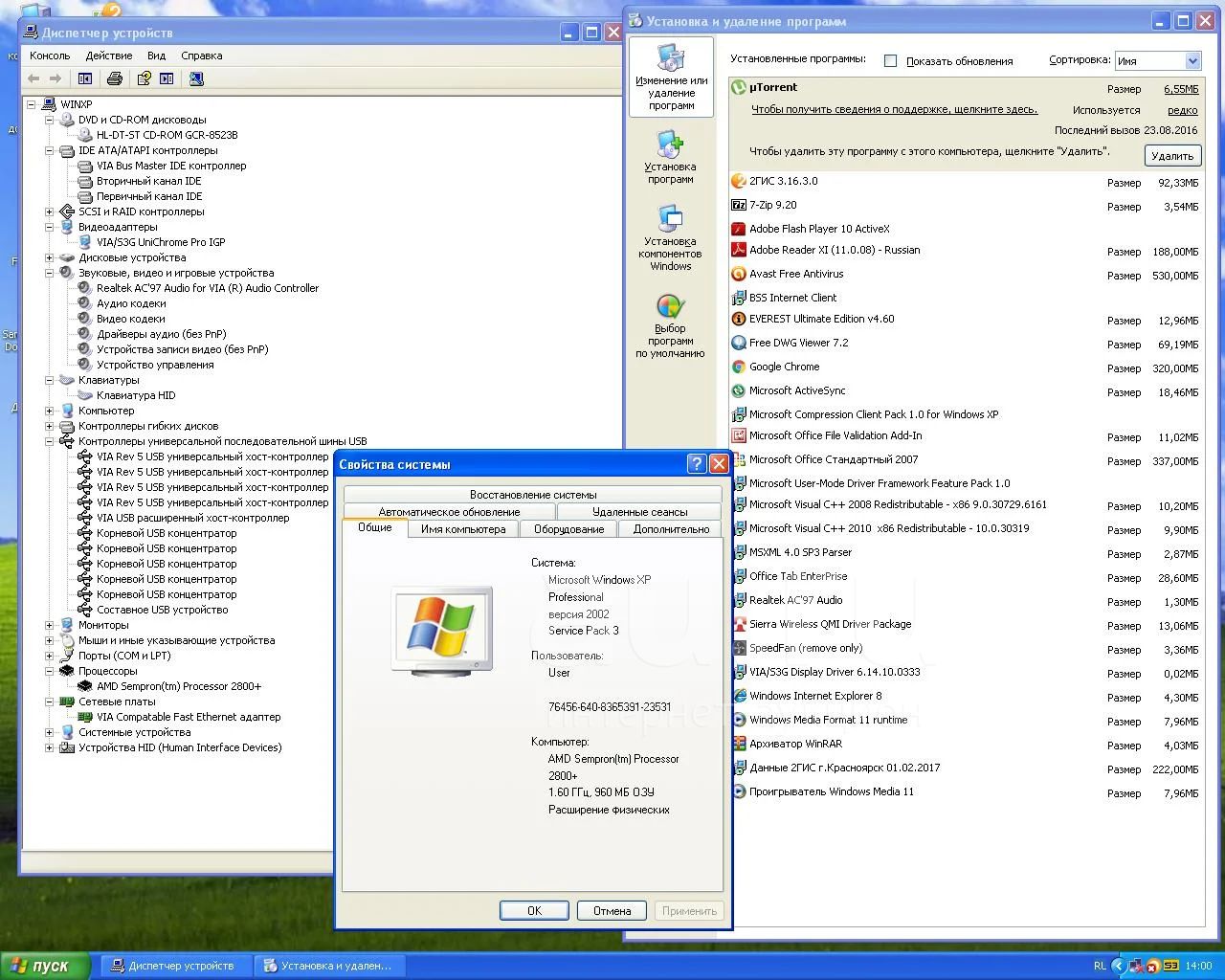
Task: Click the Properties help icon in Device Manager toolbar
Action: click(x=144, y=78)
